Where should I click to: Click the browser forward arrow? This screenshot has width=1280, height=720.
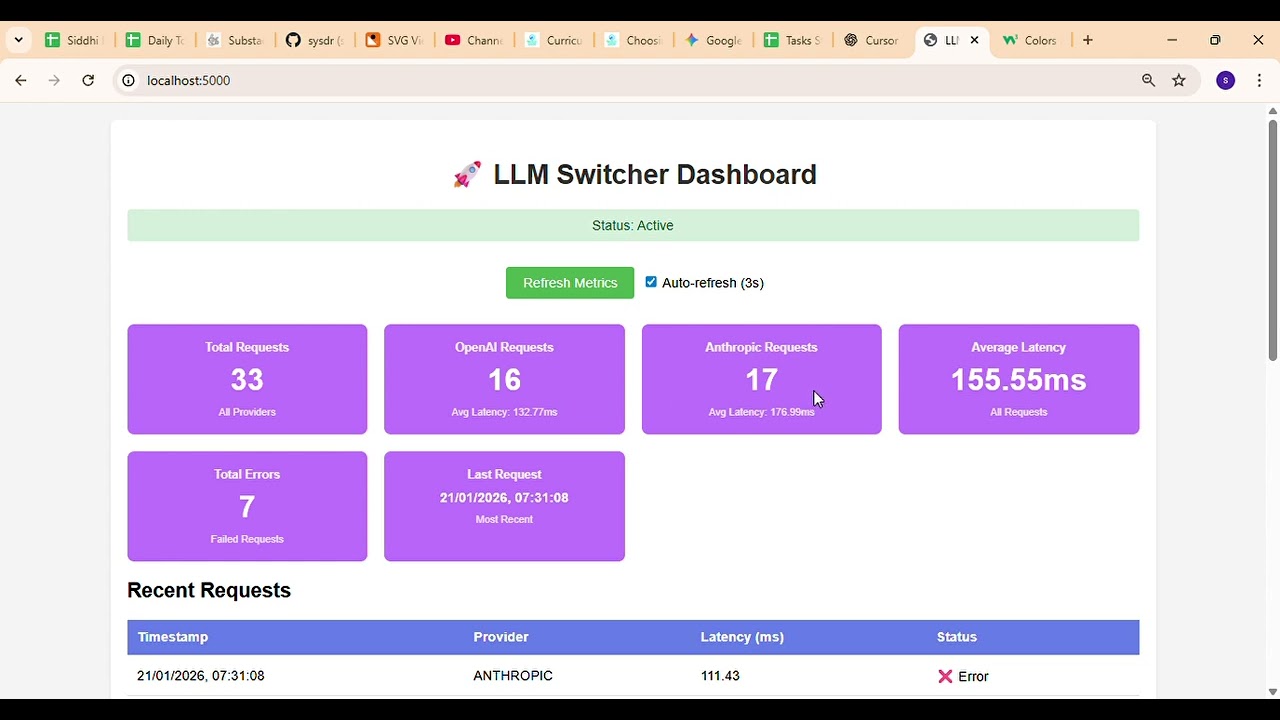[x=54, y=80]
